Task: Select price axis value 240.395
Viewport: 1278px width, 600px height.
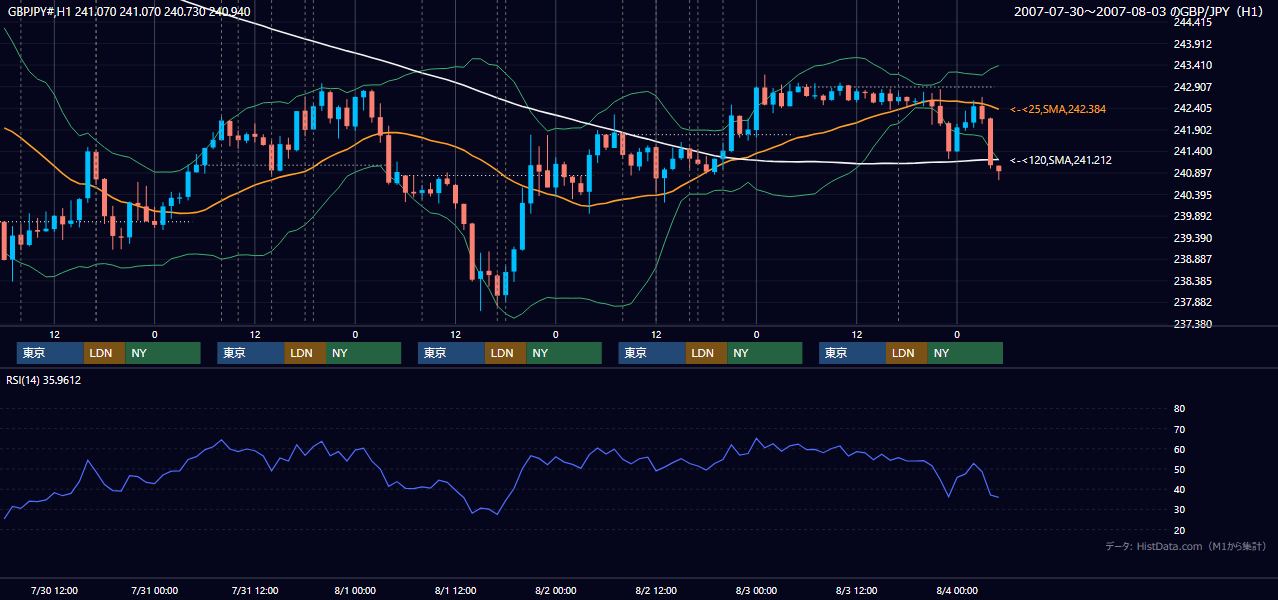Action: (x=1192, y=194)
